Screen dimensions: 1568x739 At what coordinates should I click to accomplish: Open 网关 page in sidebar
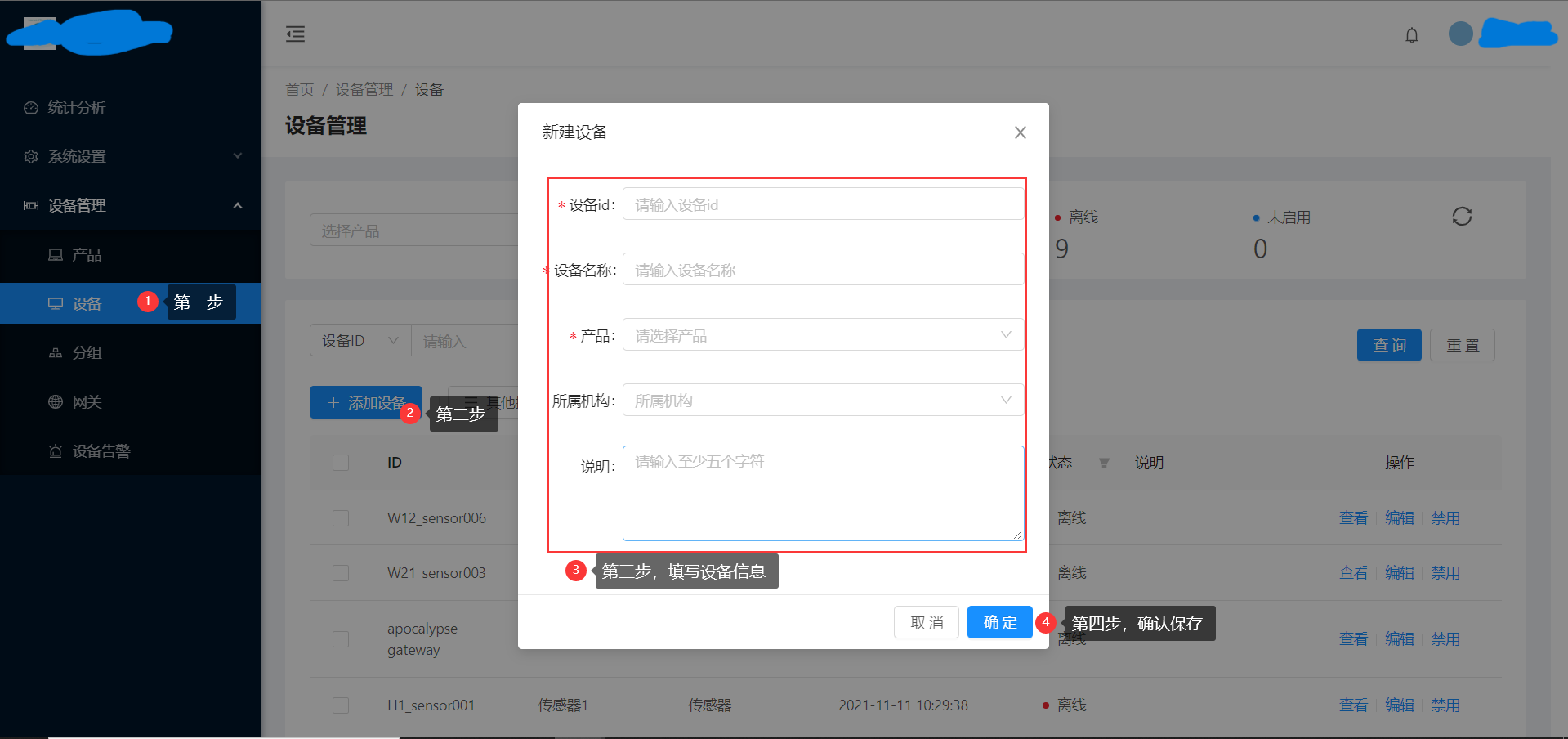coord(131,402)
